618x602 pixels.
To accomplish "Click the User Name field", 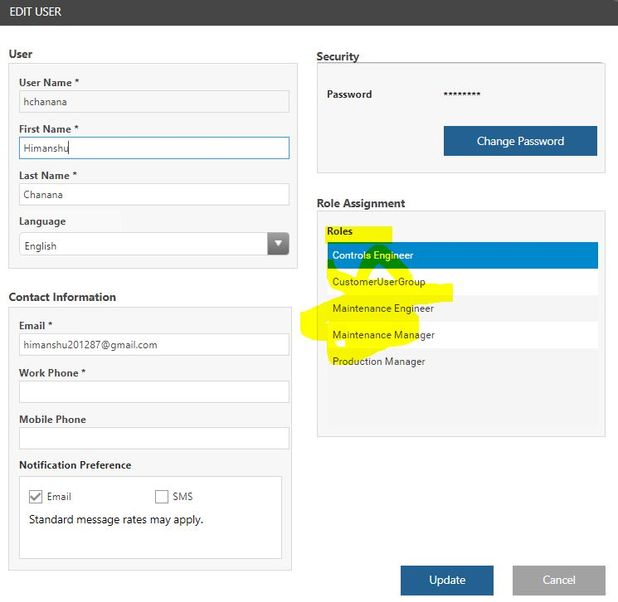I will point(154,101).
